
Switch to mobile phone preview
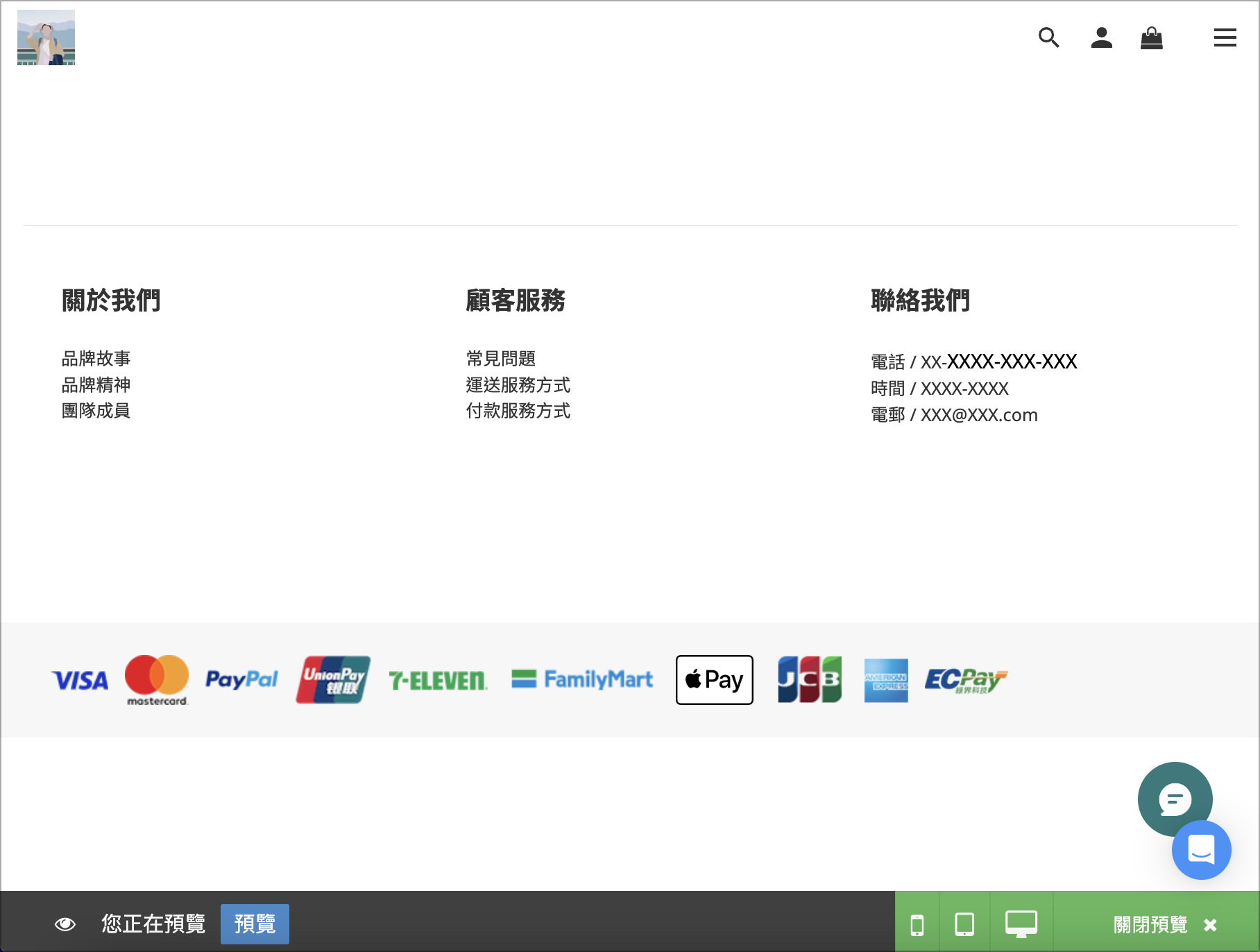(917, 924)
